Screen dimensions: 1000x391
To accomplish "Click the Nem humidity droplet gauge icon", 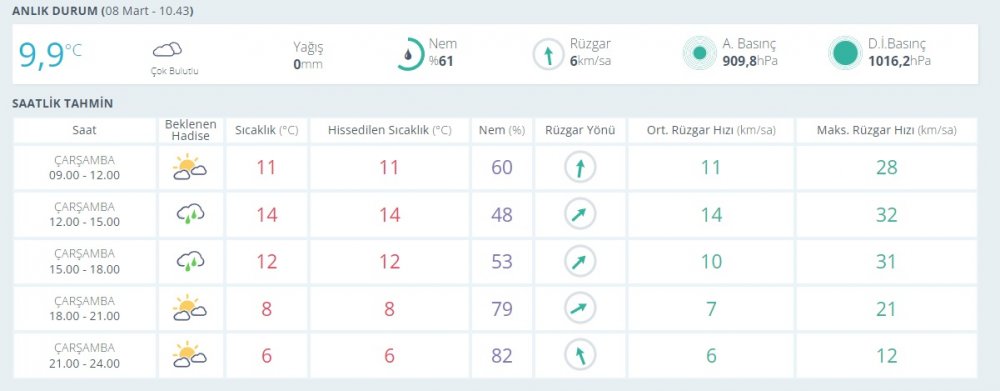I will [x=408, y=54].
